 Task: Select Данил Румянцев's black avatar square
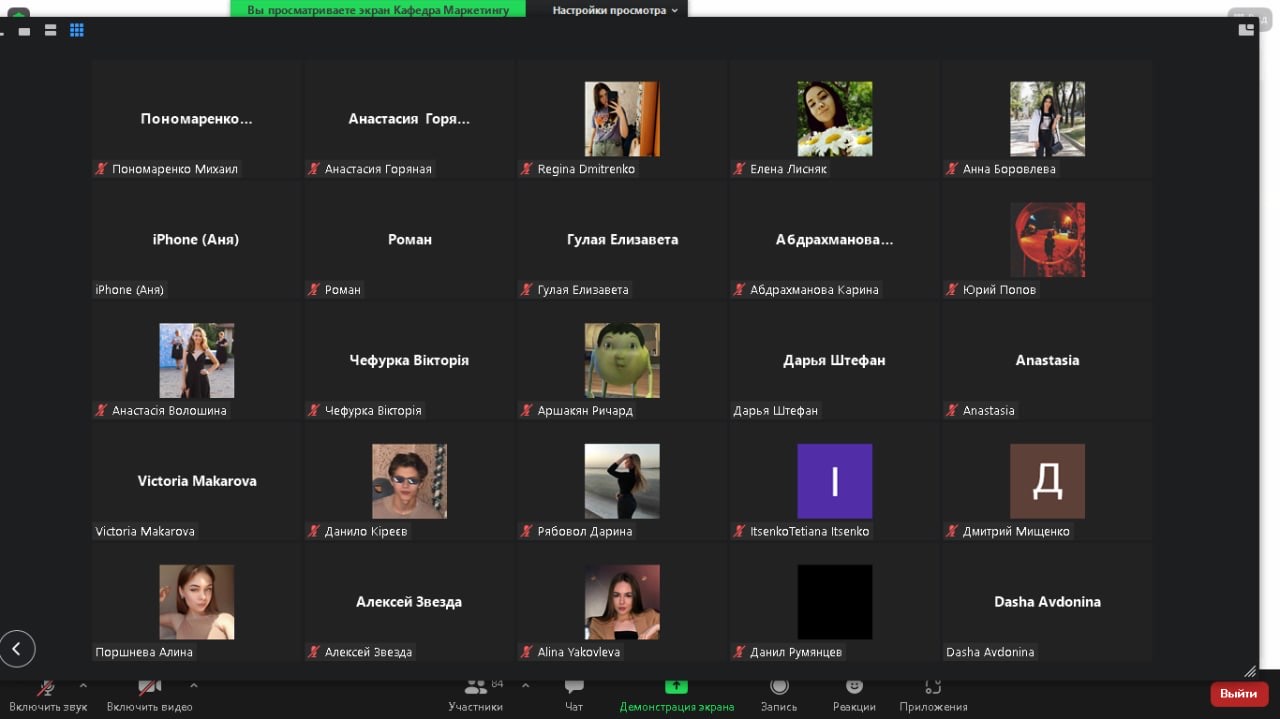pos(835,602)
